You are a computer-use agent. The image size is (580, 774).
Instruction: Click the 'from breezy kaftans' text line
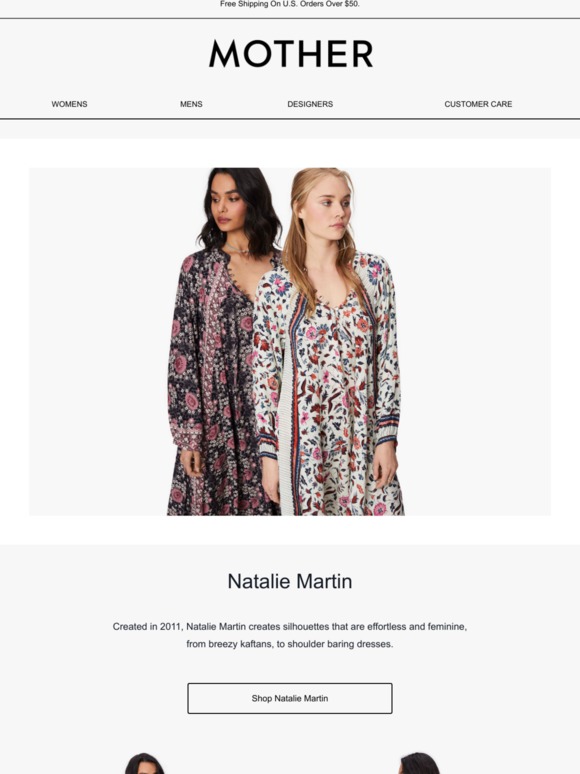pos(290,644)
